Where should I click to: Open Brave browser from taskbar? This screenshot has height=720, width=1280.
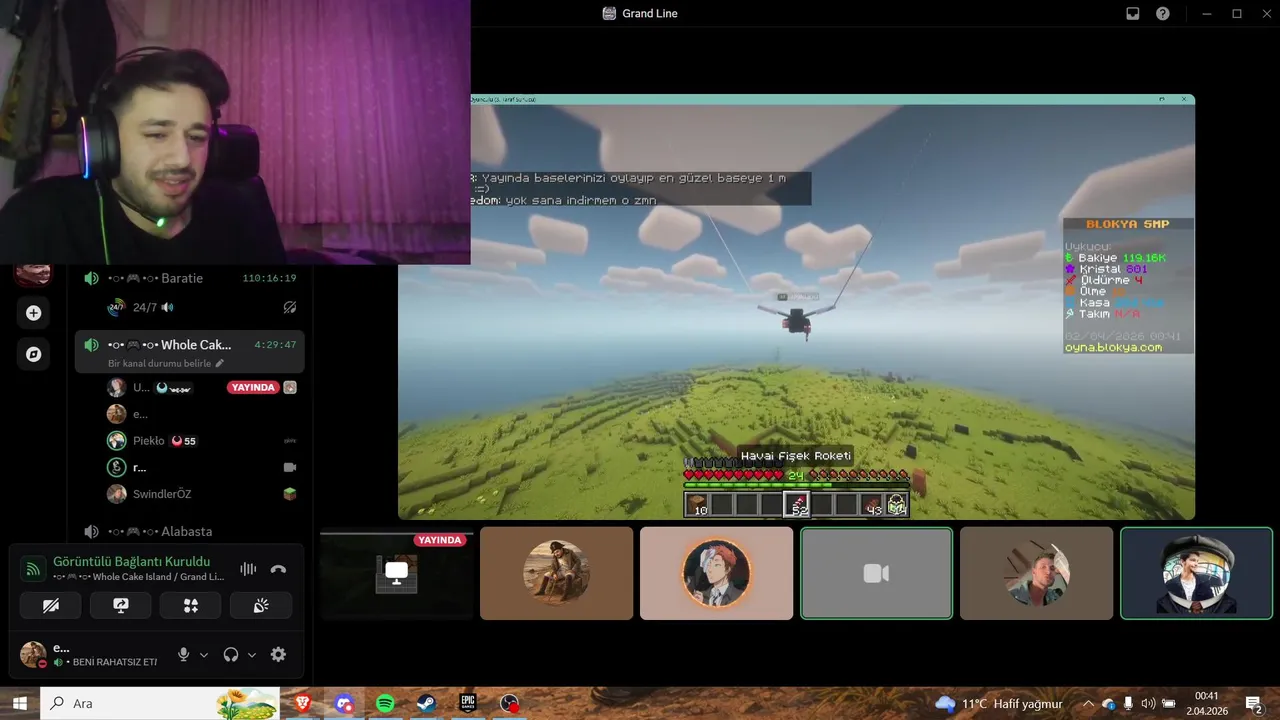tap(303, 703)
